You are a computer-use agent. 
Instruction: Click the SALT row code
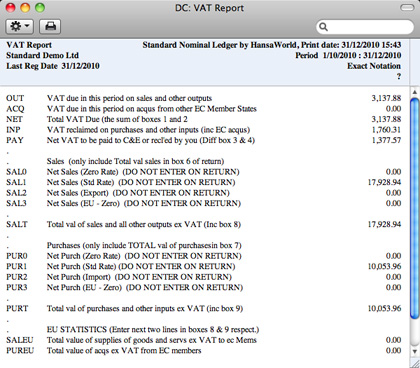tap(17, 224)
